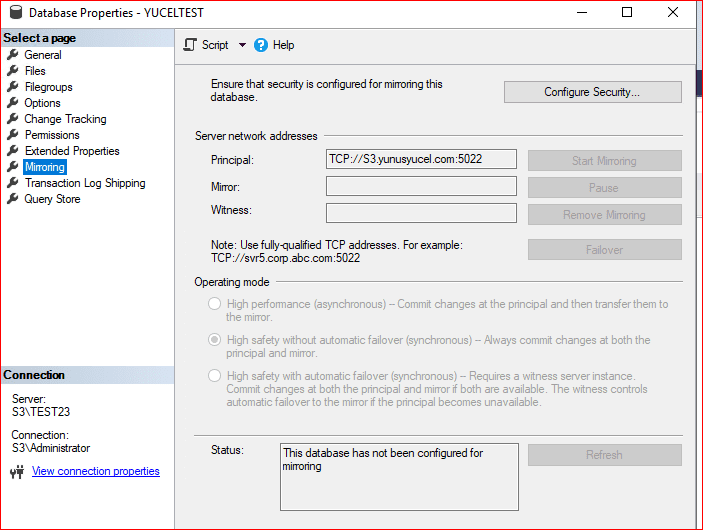This screenshot has width=703, height=530.
Task: Click inside the Mirror address field
Action: 421,186
